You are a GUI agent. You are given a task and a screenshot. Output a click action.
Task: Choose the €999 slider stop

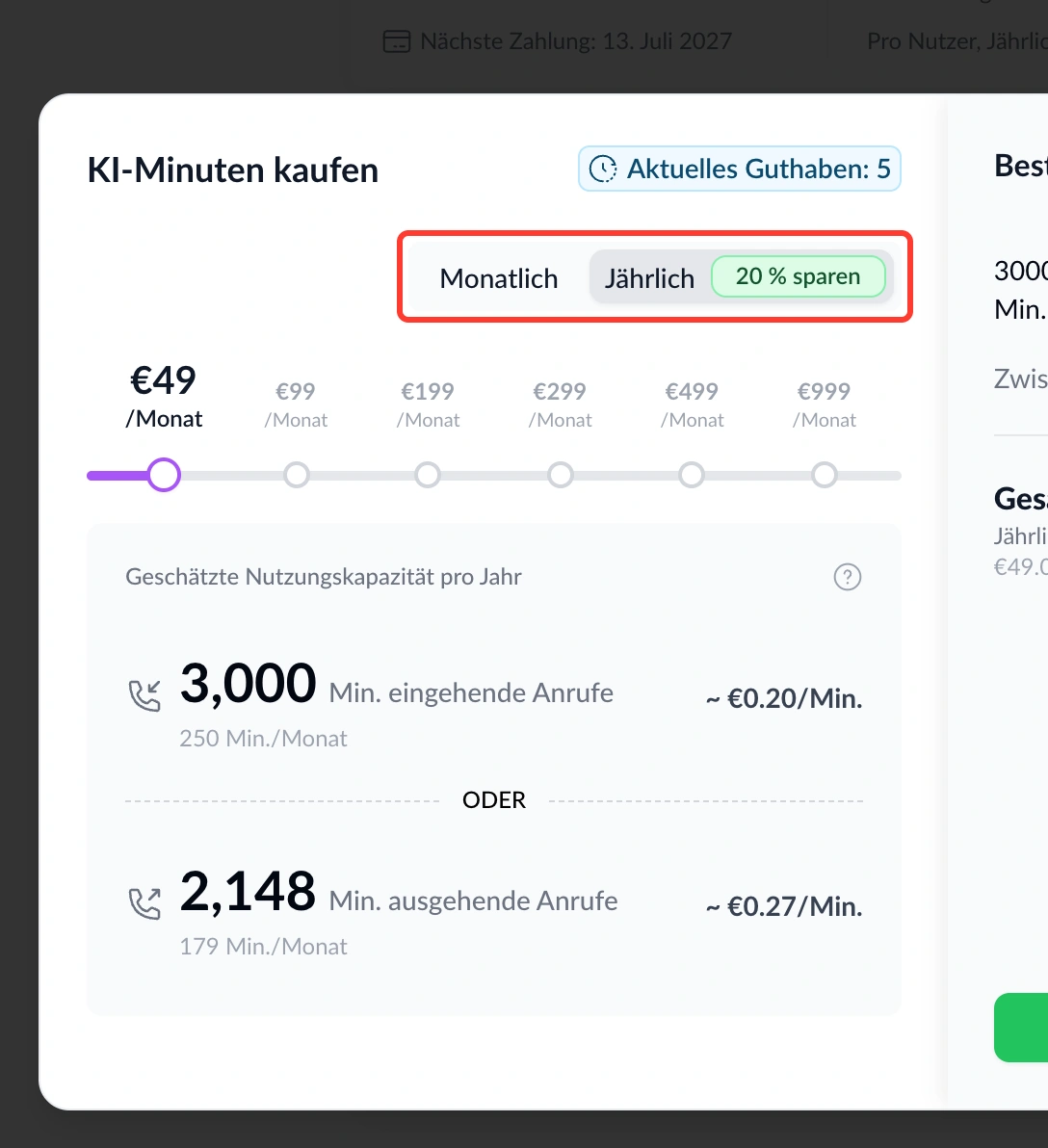point(824,475)
